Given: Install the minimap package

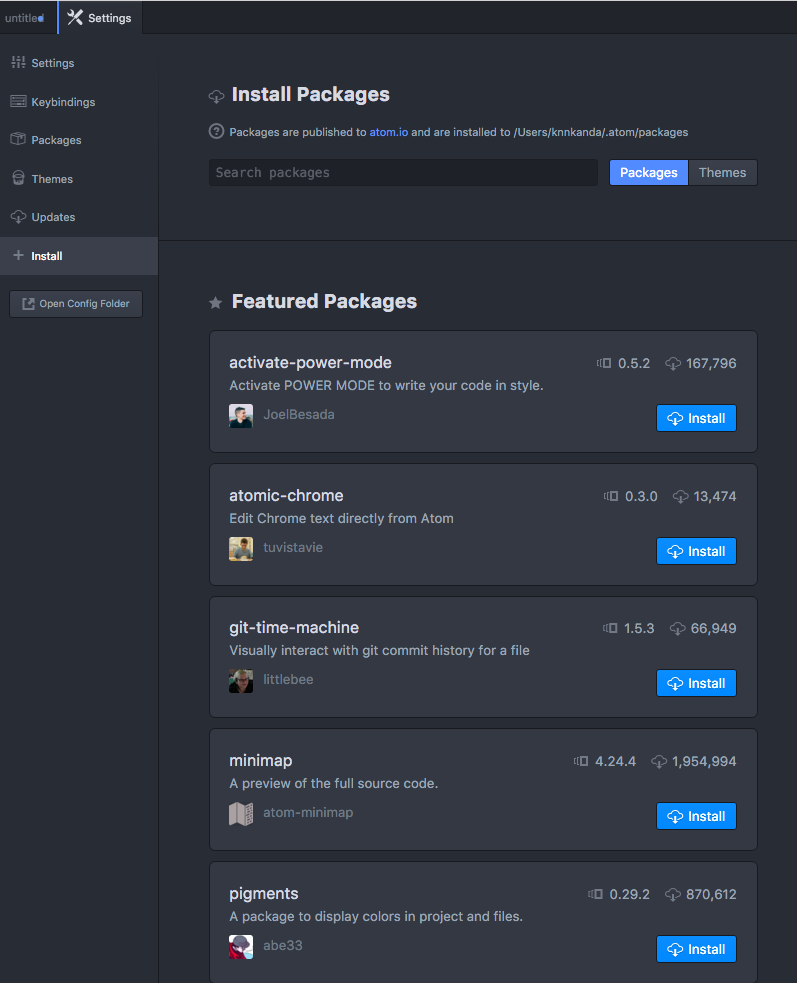Looking at the screenshot, I should click(696, 816).
